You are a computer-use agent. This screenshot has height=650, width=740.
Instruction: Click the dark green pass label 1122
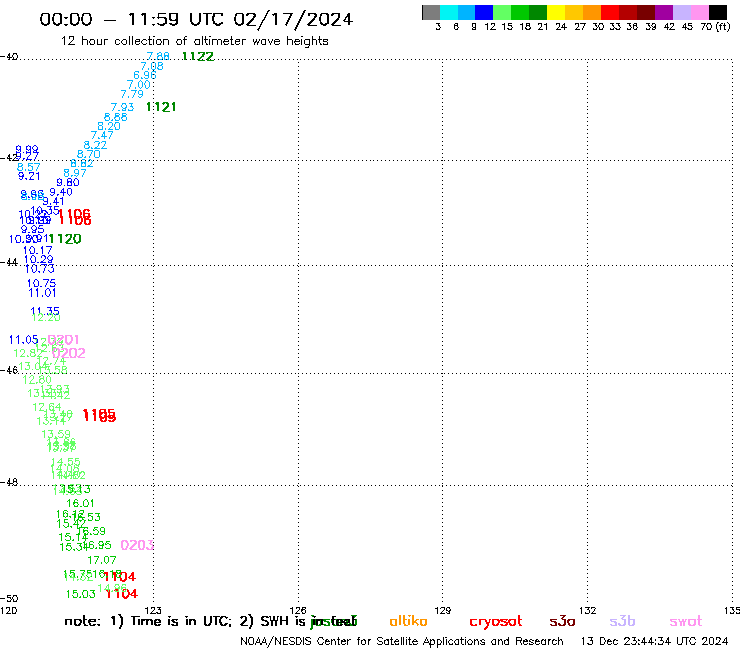(198, 56)
